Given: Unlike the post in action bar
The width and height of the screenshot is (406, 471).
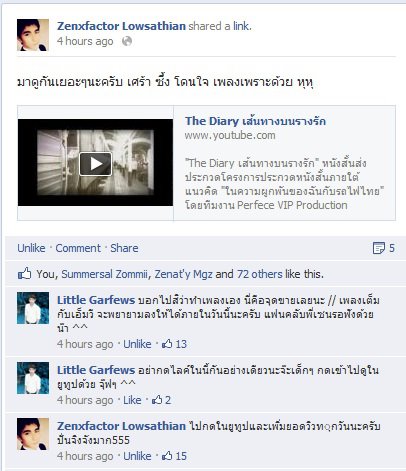Looking at the screenshot, I should 31,248.
